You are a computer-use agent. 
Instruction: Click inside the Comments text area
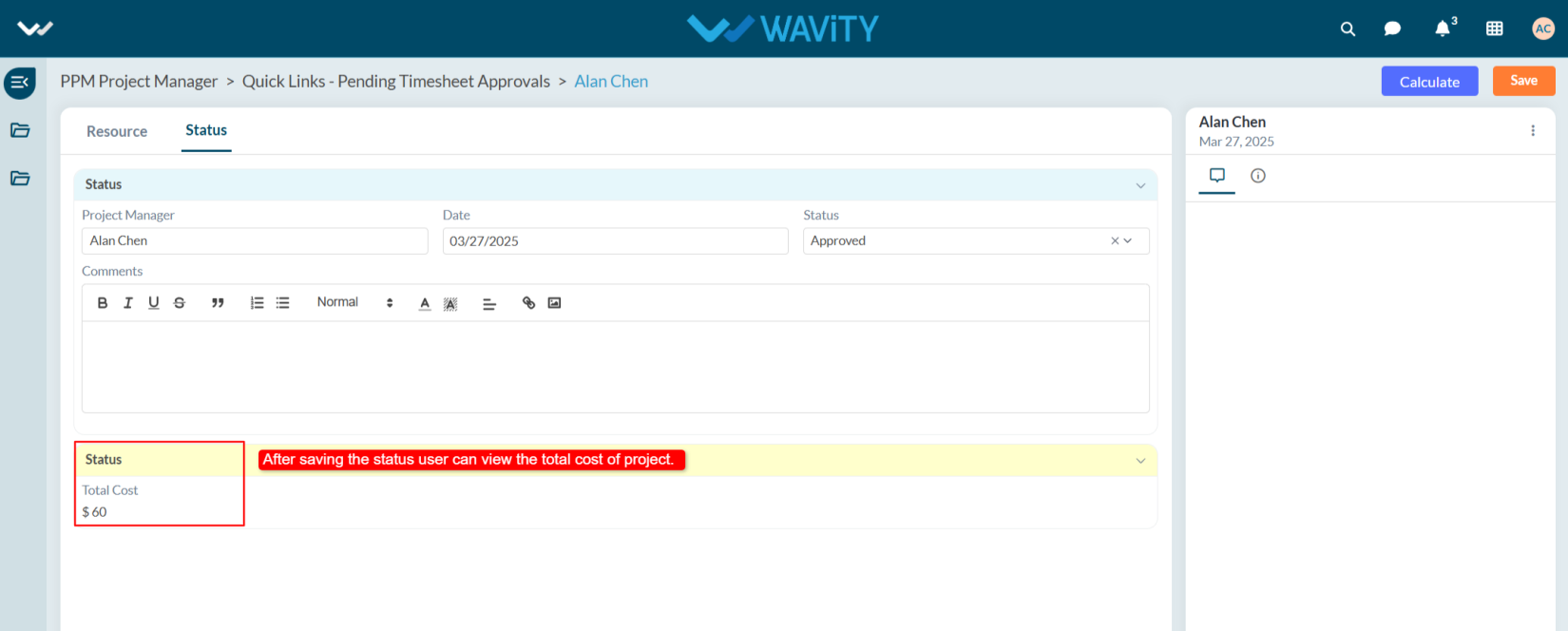coord(615,367)
